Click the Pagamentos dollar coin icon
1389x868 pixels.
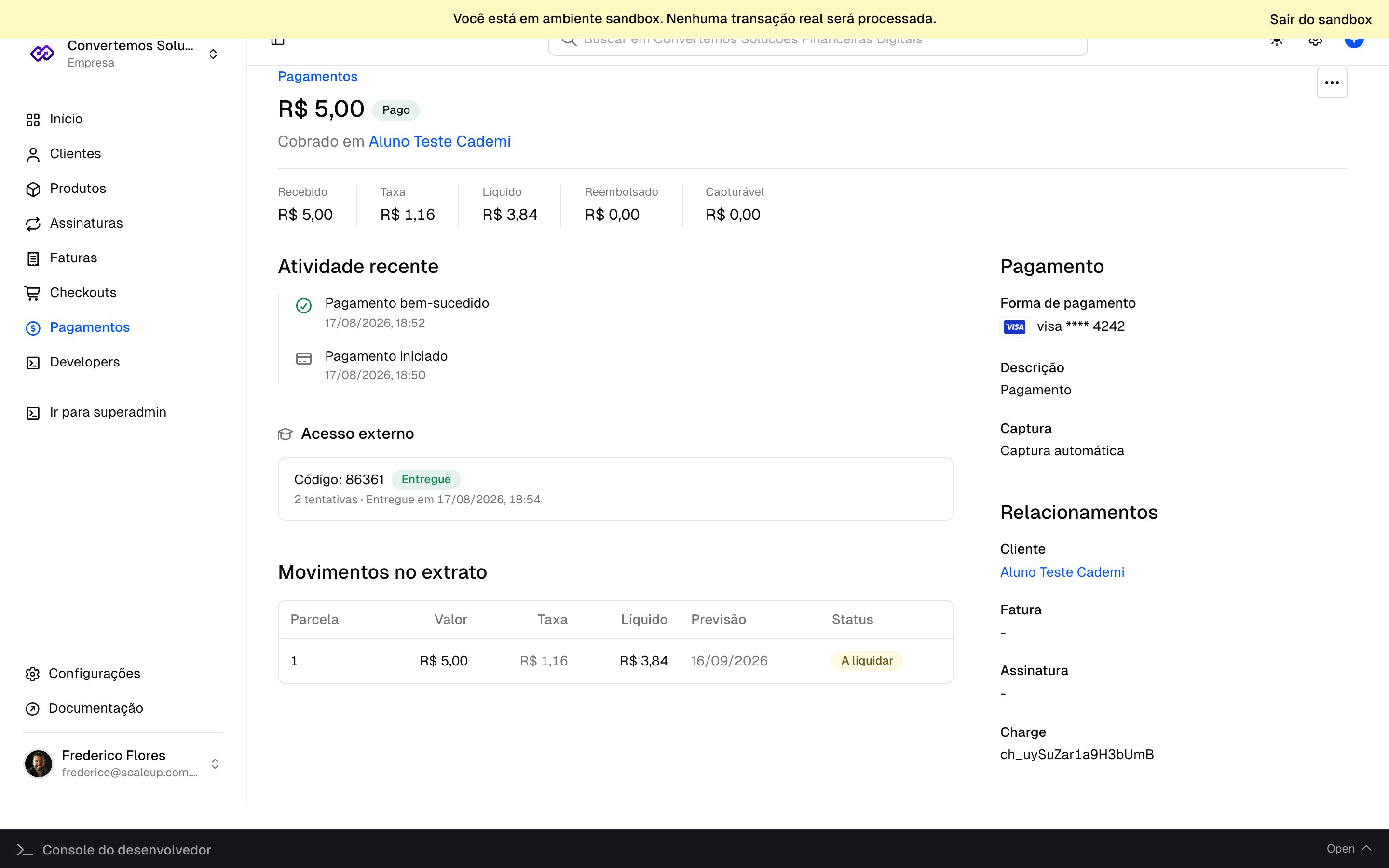click(x=33, y=328)
